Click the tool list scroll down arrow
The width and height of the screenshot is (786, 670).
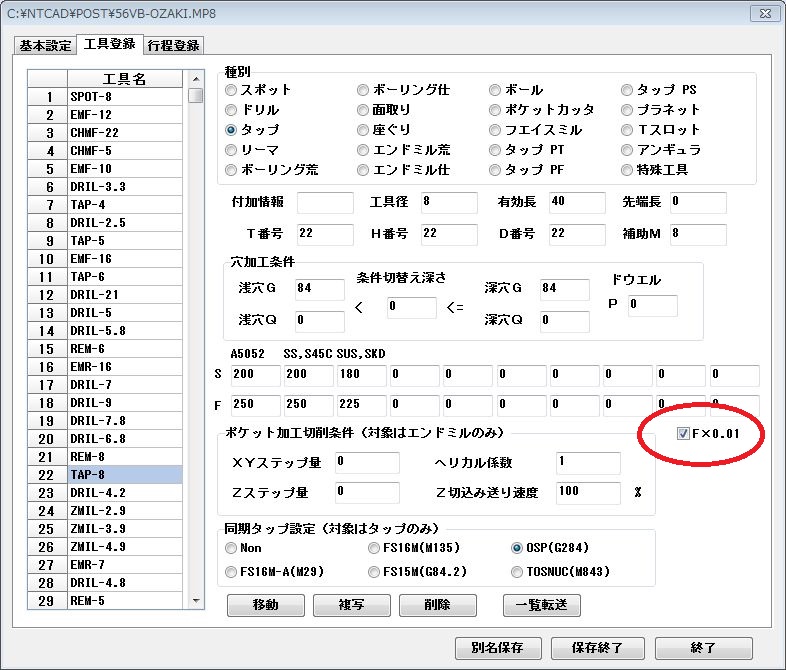click(196, 600)
